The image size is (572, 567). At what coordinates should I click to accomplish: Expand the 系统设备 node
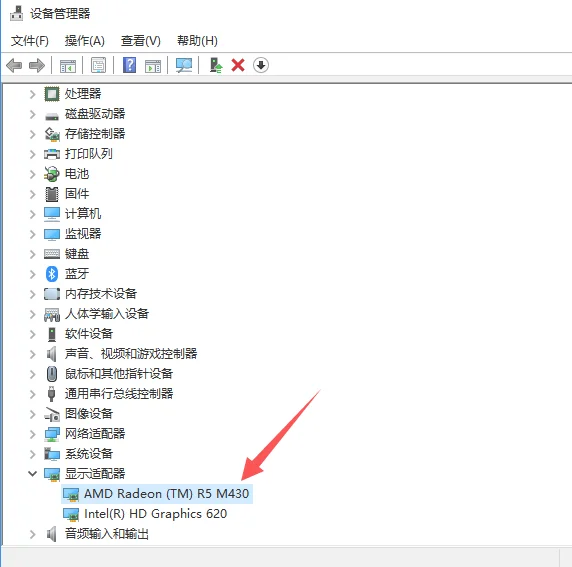tap(32, 454)
